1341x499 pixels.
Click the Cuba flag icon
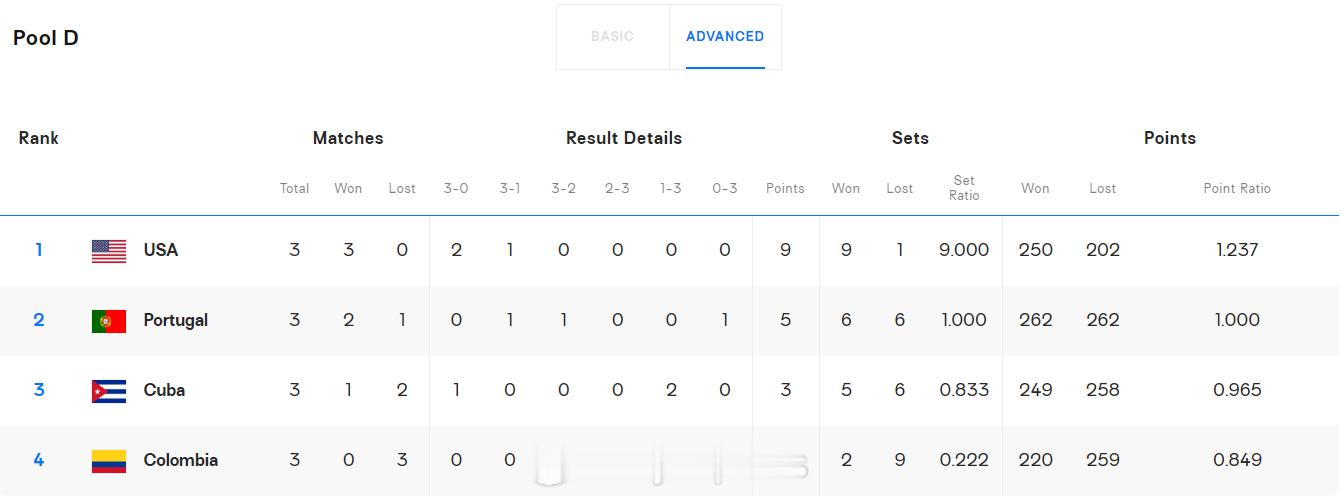pos(109,391)
